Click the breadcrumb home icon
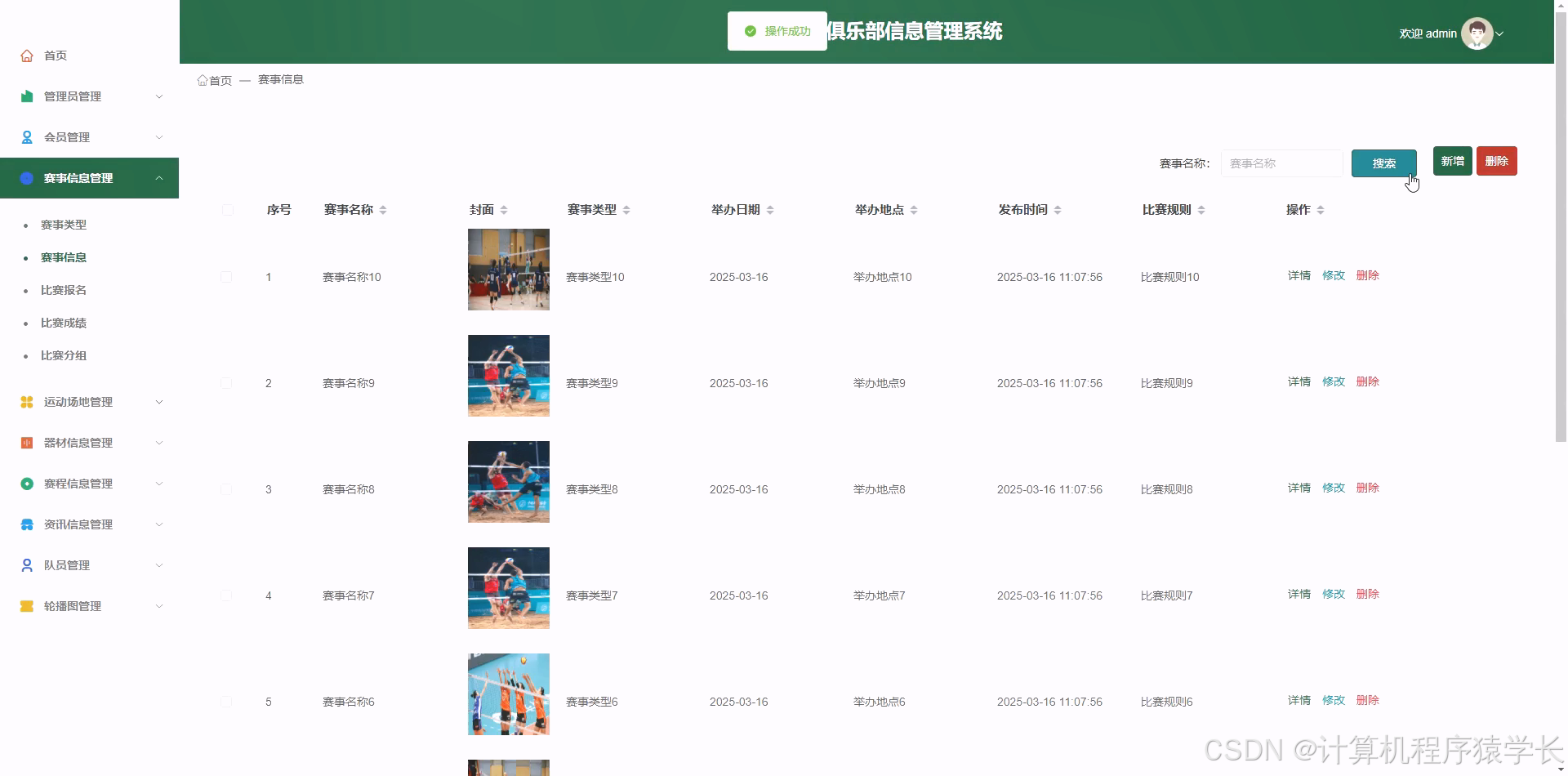 pyautogui.click(x=203, y=79)
